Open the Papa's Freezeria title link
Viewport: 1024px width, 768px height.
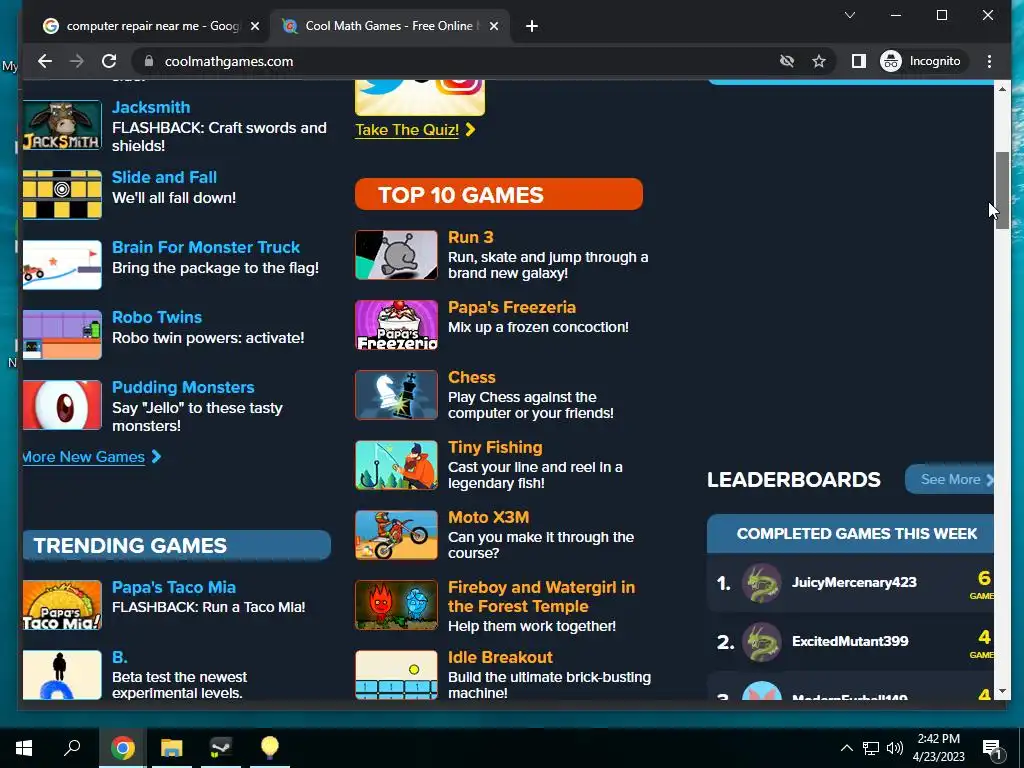tap(512, 307)
